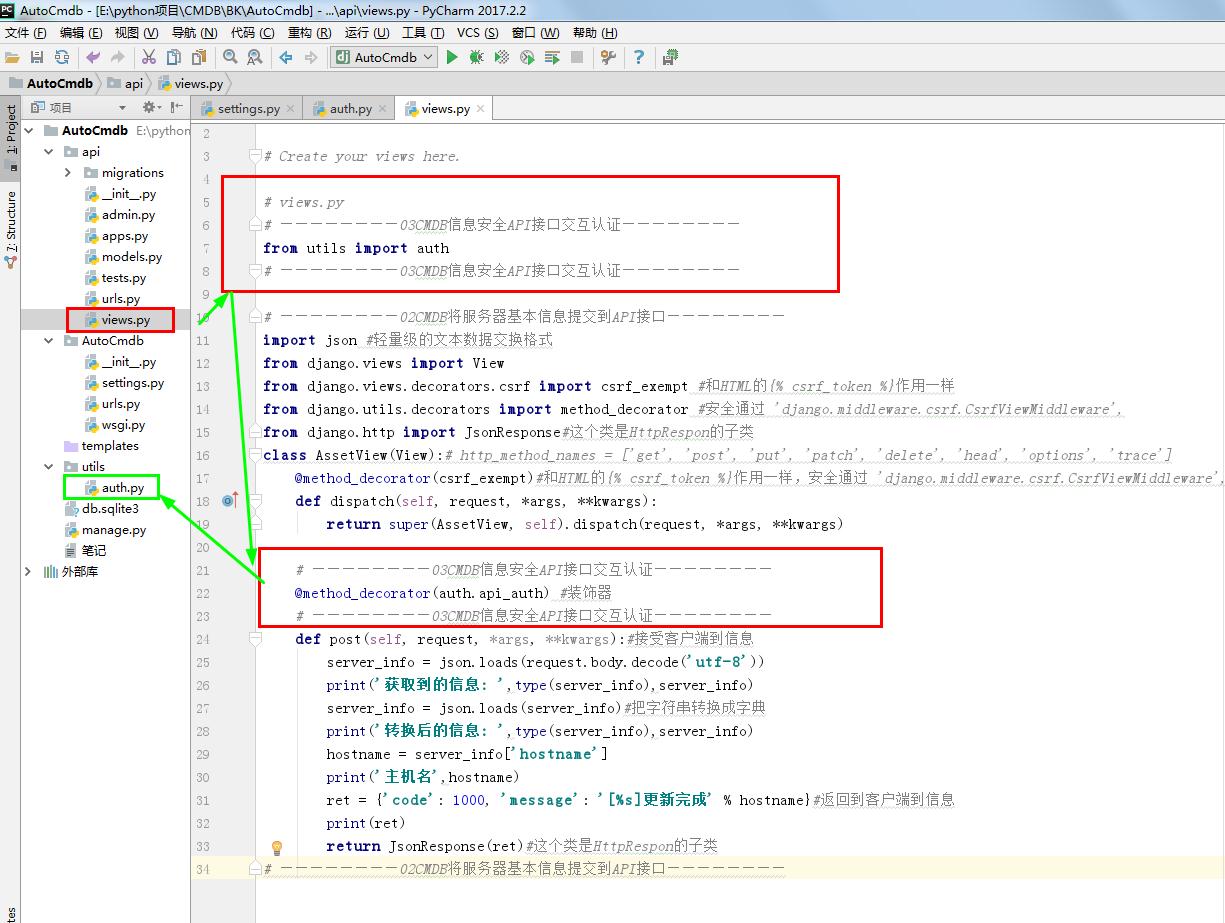Viewport: 1225px width, 923px height.
Task: Click line number 24 in the gutter
Action: (203, 639)
